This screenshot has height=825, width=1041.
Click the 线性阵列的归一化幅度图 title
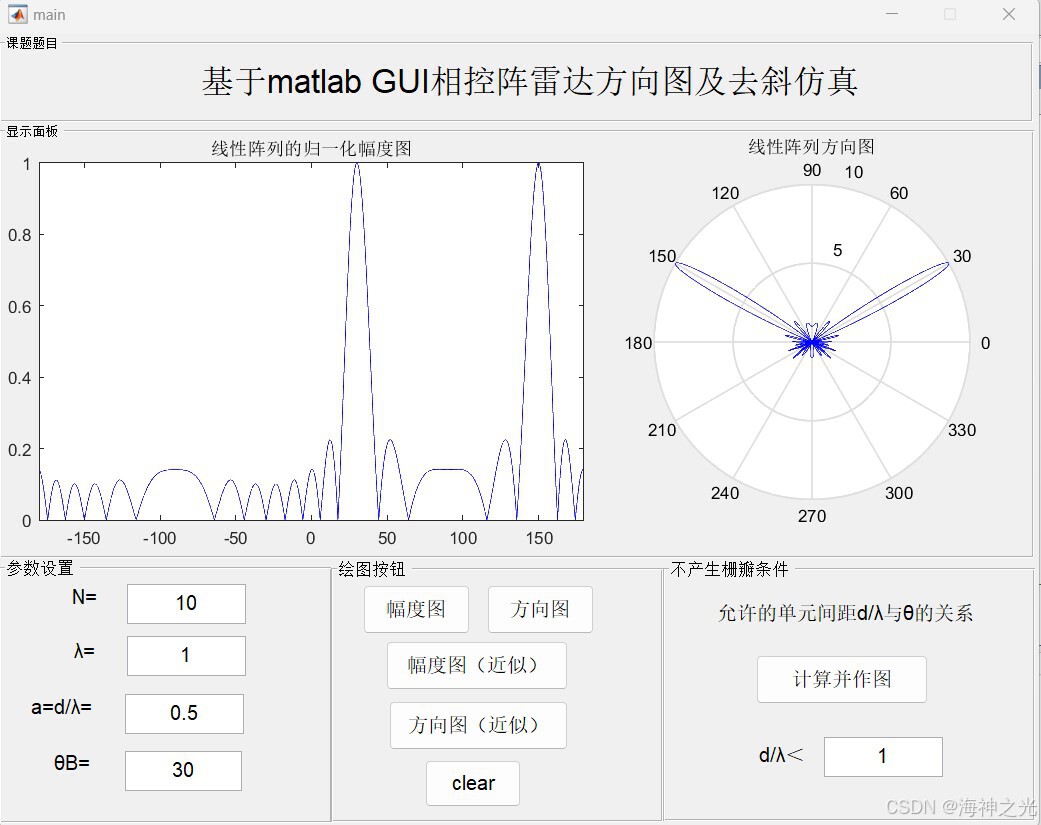311,148
